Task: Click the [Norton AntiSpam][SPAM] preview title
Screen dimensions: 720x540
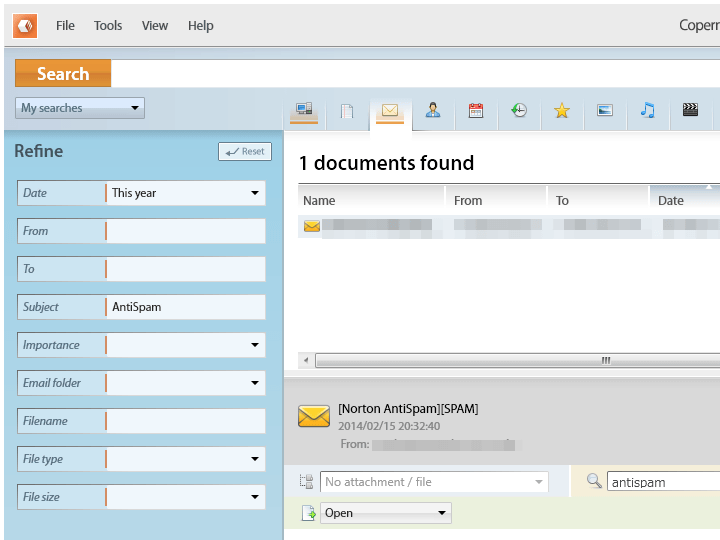Action: click(x=408, y=409)
